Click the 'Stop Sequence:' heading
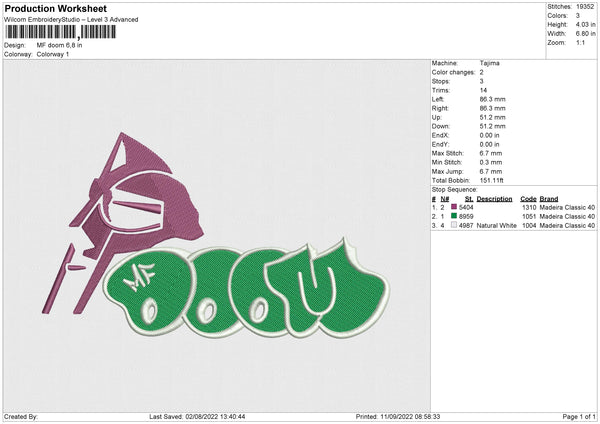600x424 pixels. (455, 190)
